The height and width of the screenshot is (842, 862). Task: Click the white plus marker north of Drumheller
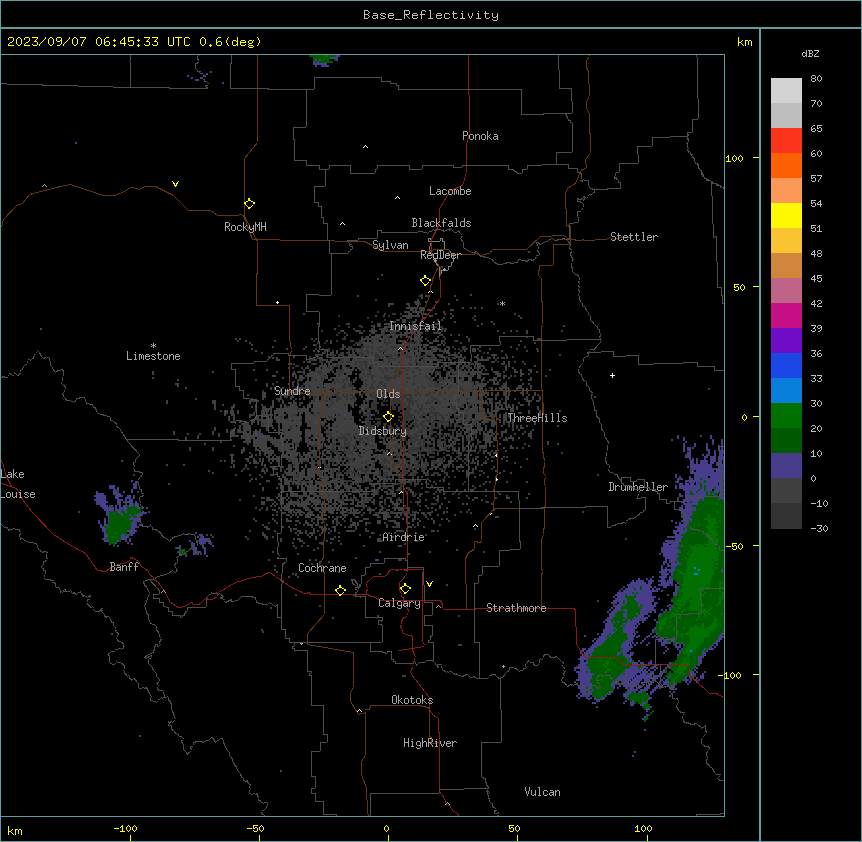(612, 375)
